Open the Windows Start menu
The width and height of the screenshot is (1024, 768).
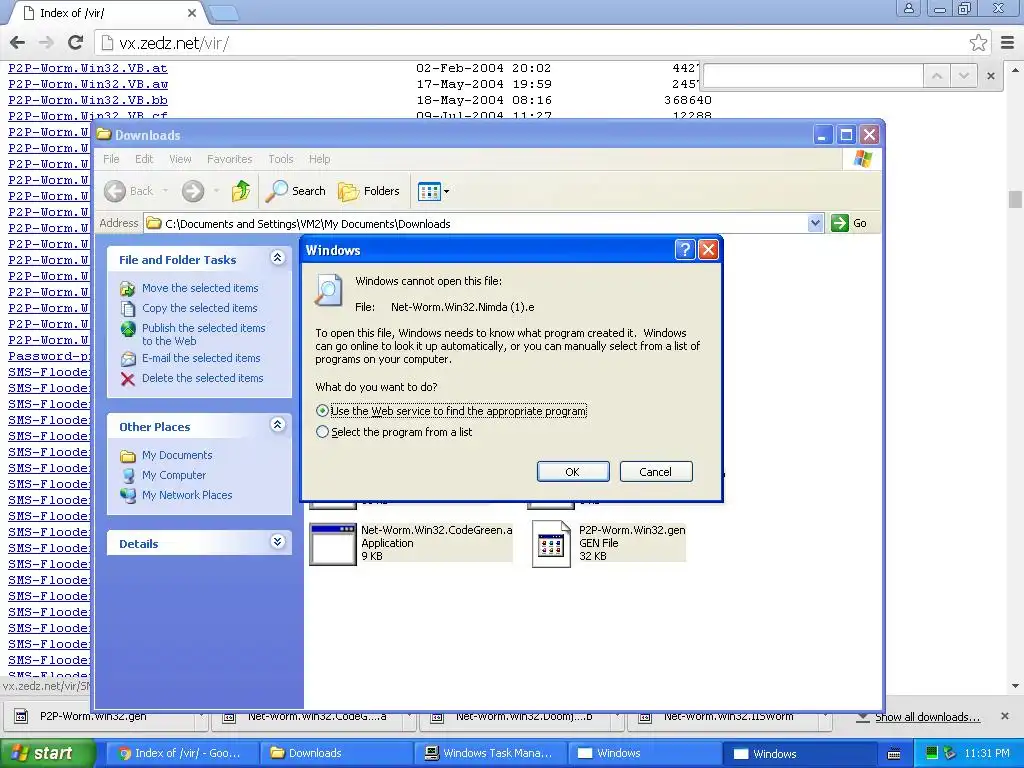pyautogui.click(x=47, y=753)
